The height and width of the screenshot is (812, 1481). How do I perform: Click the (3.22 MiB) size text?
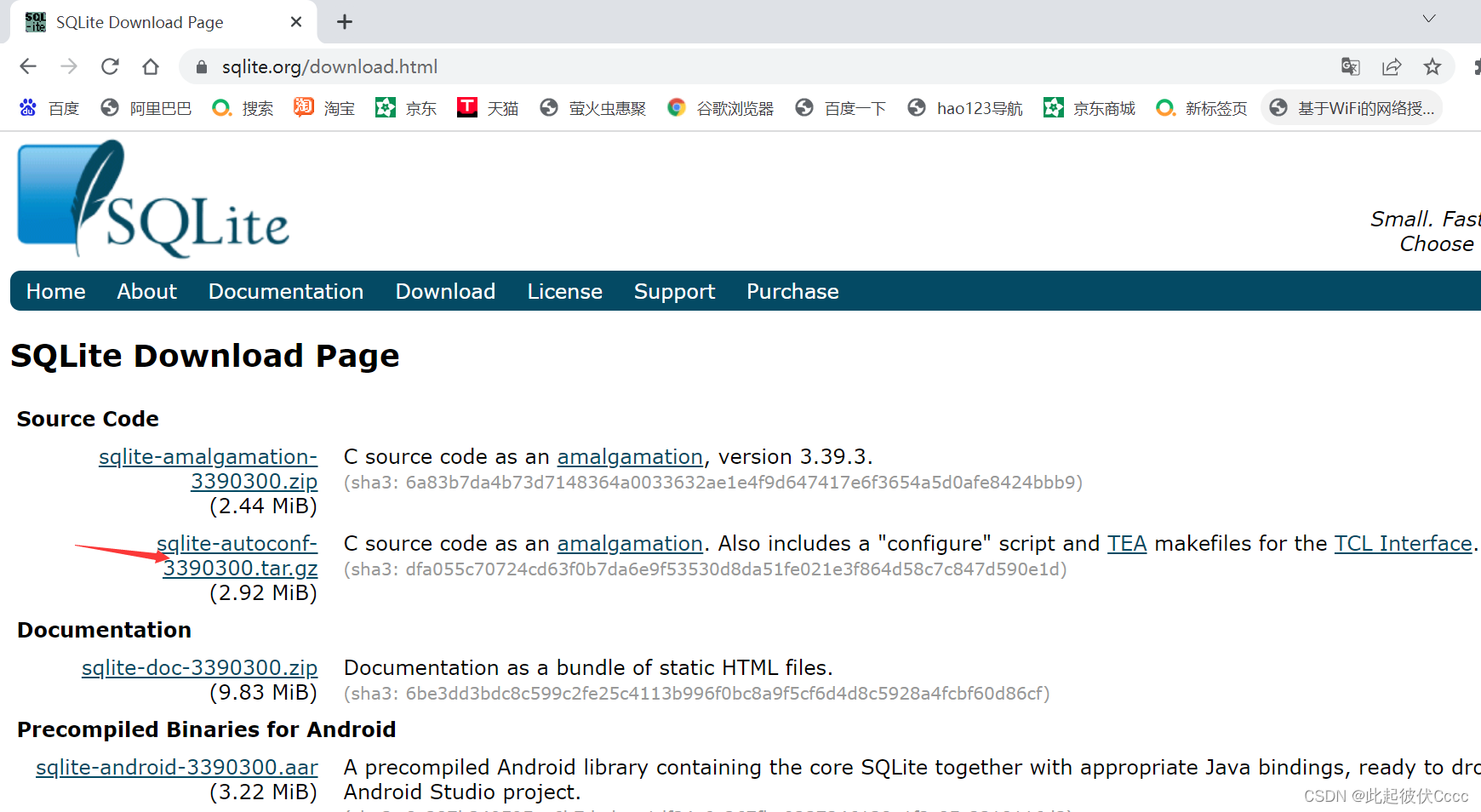click(x=263, y=792)
